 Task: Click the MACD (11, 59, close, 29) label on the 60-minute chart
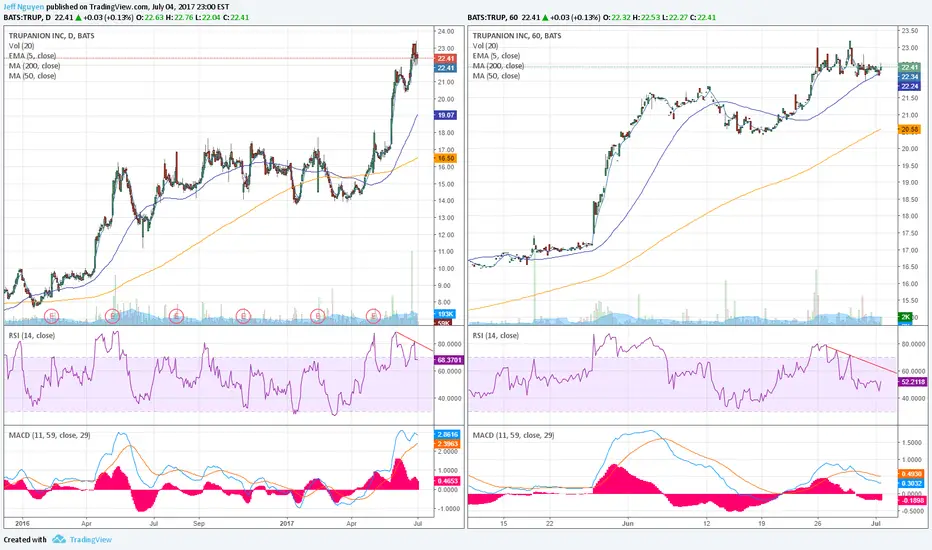tap(514, 435)
